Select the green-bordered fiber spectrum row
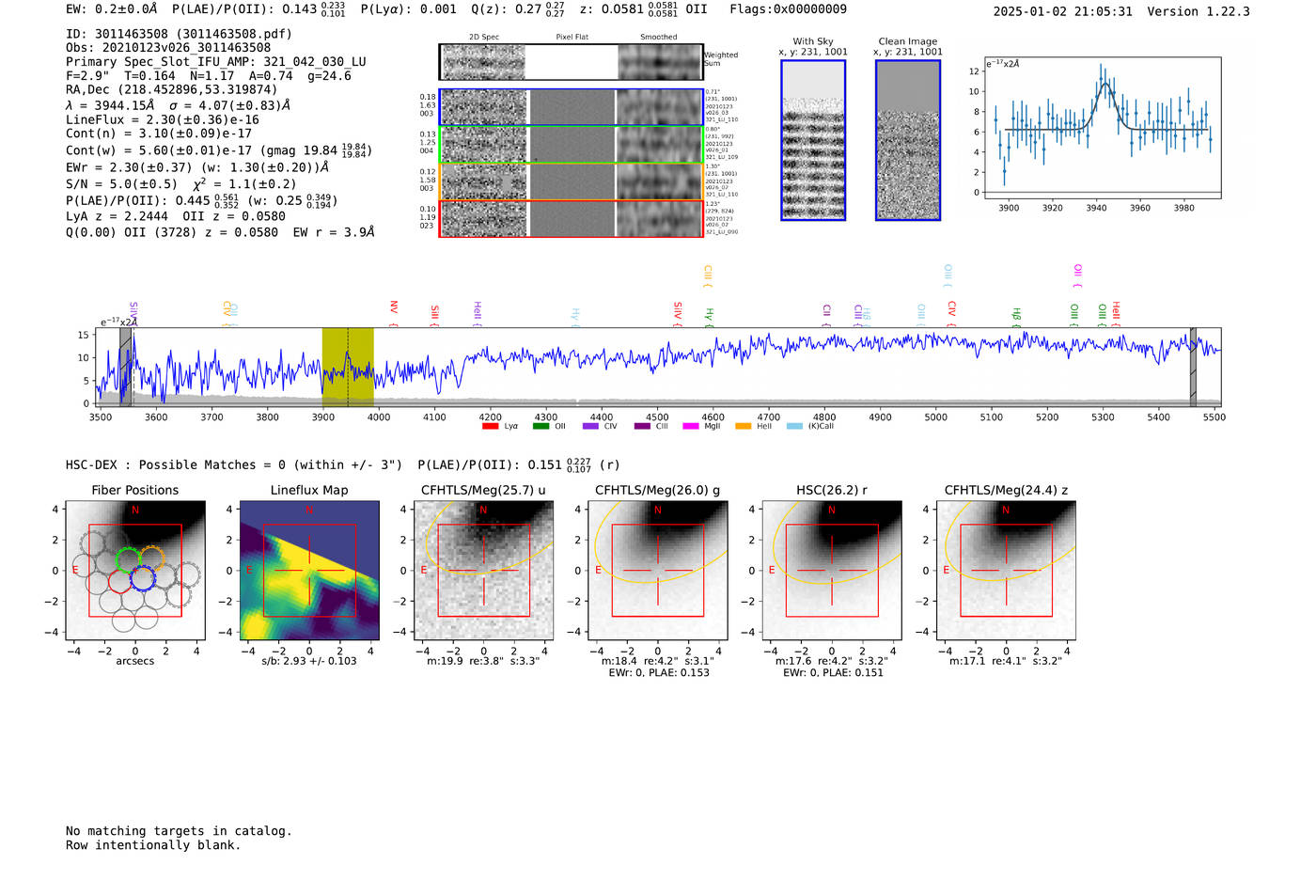The height and width of the screenshot is (896, 1316). [571, 145]
